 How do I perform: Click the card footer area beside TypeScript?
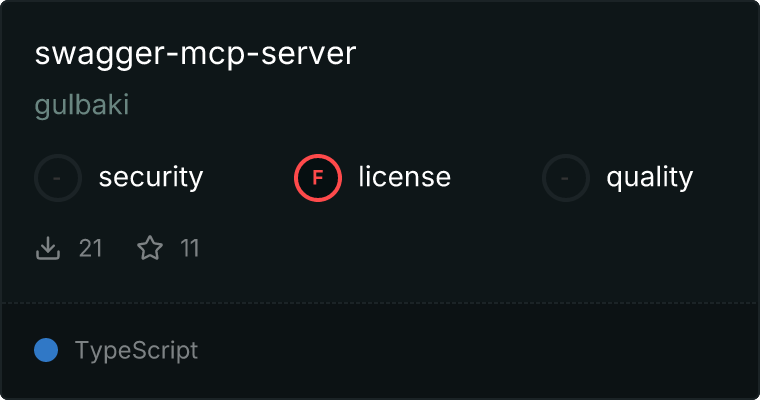477,351
